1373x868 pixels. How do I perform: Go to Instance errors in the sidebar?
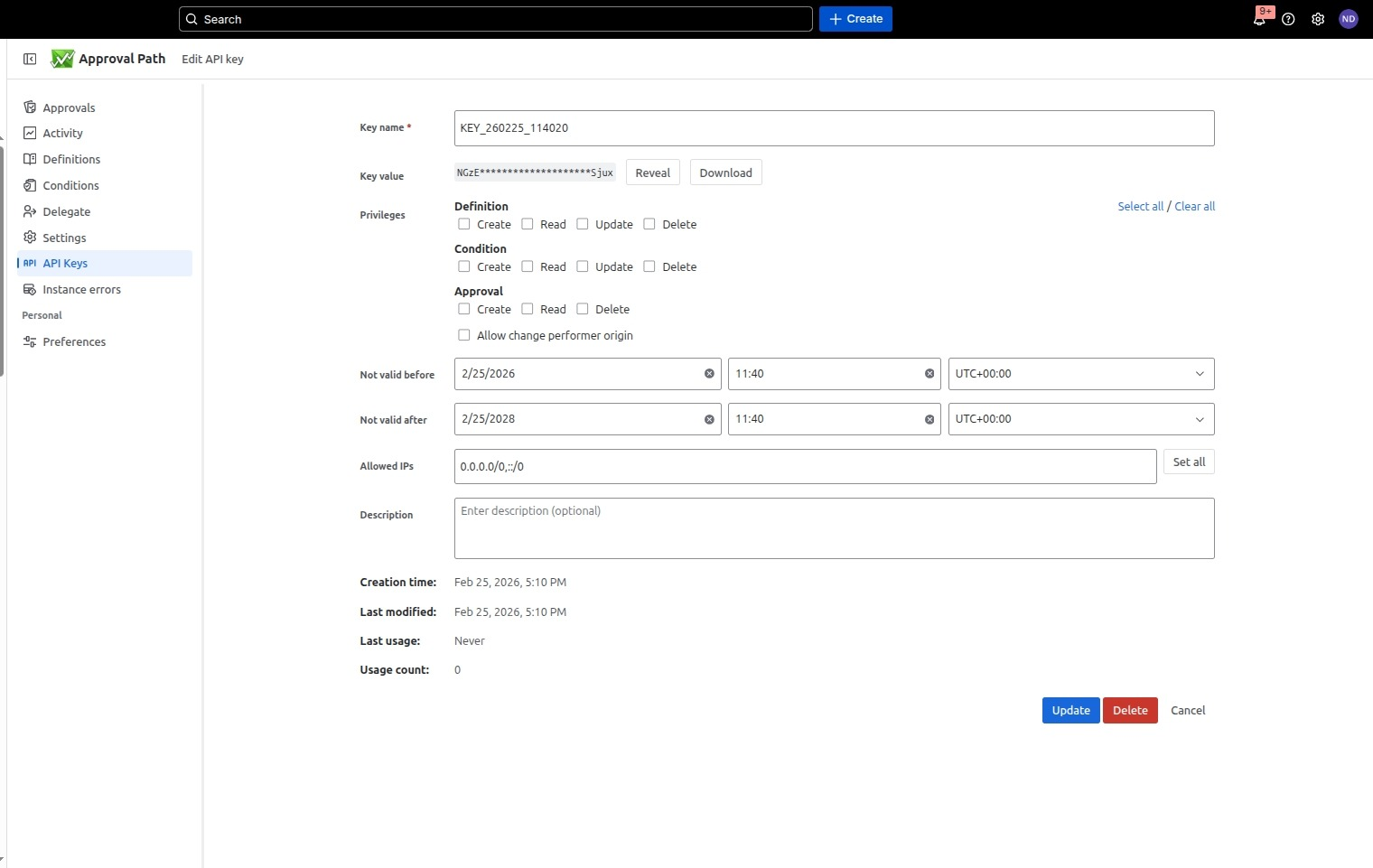click(81, 290)
